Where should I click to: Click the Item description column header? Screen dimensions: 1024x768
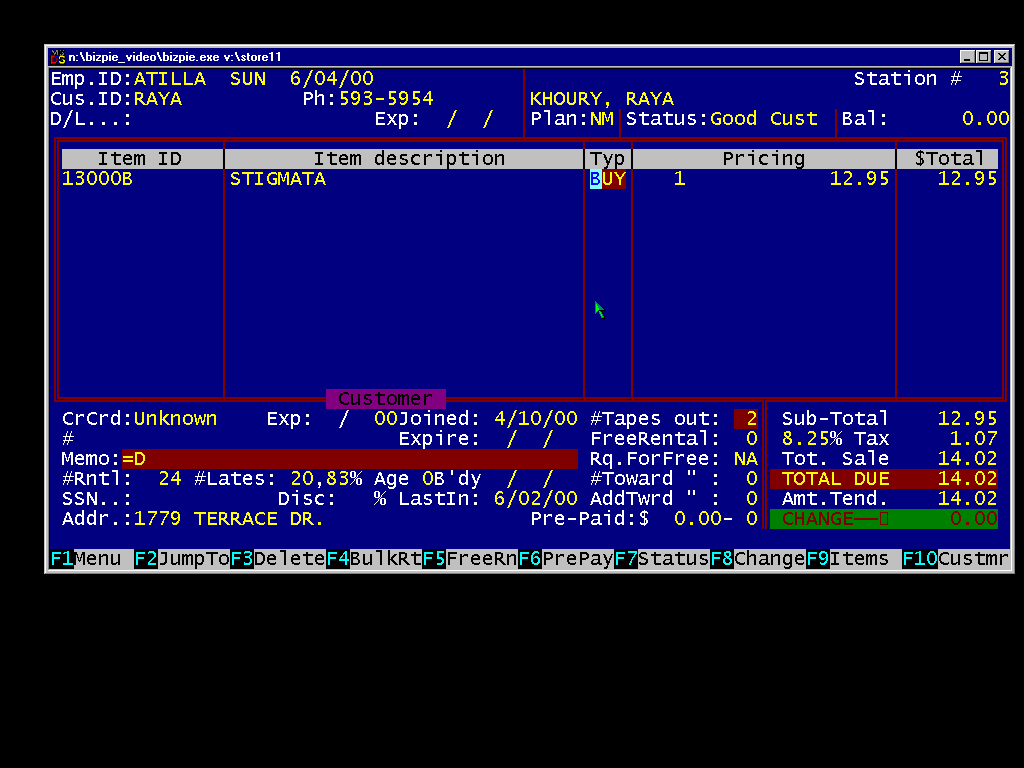(408, 159)
